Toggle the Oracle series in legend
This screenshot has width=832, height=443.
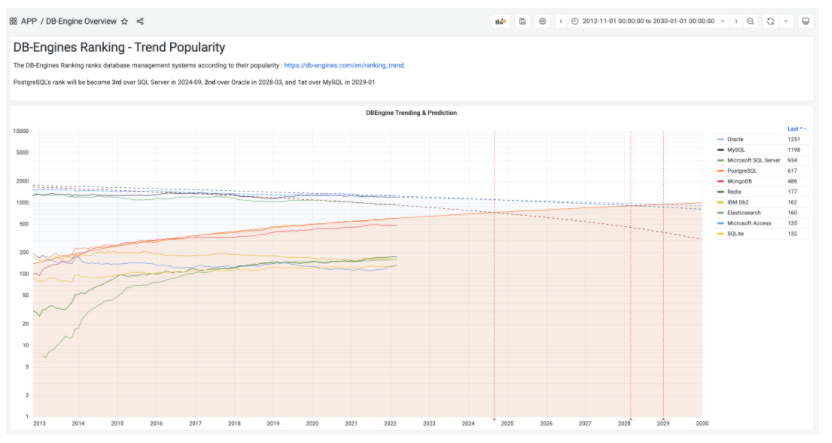[x=735, y=139]
